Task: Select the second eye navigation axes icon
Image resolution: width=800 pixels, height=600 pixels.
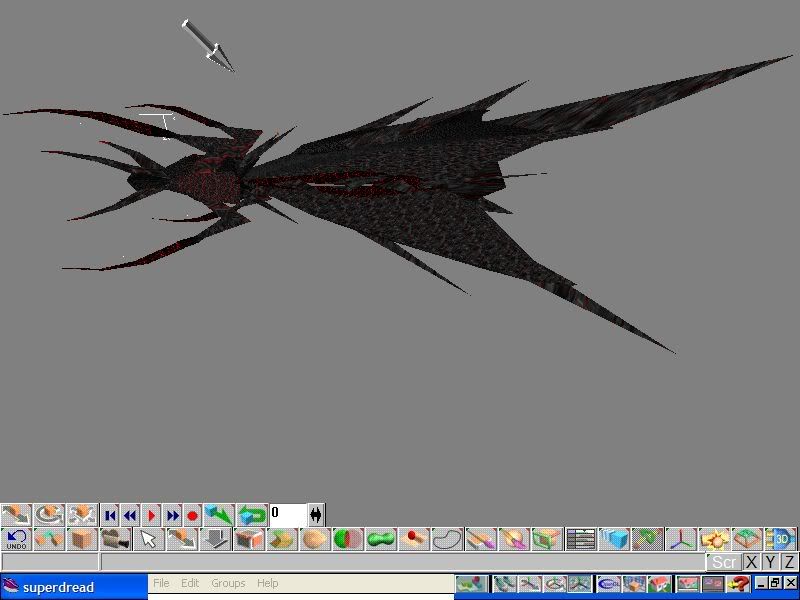Action: 530,584
